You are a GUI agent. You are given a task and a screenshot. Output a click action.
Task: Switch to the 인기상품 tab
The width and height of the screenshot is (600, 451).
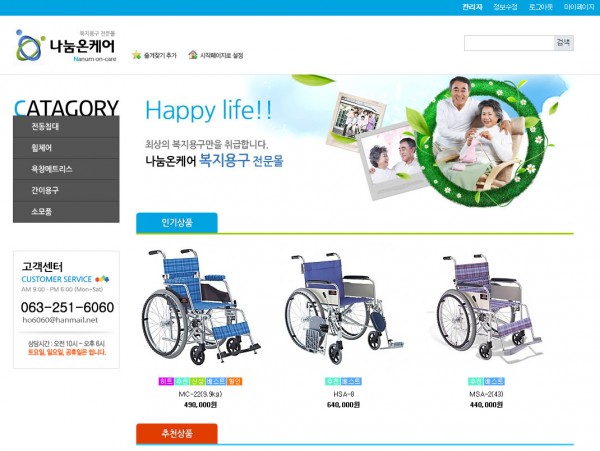click(177, 223)
